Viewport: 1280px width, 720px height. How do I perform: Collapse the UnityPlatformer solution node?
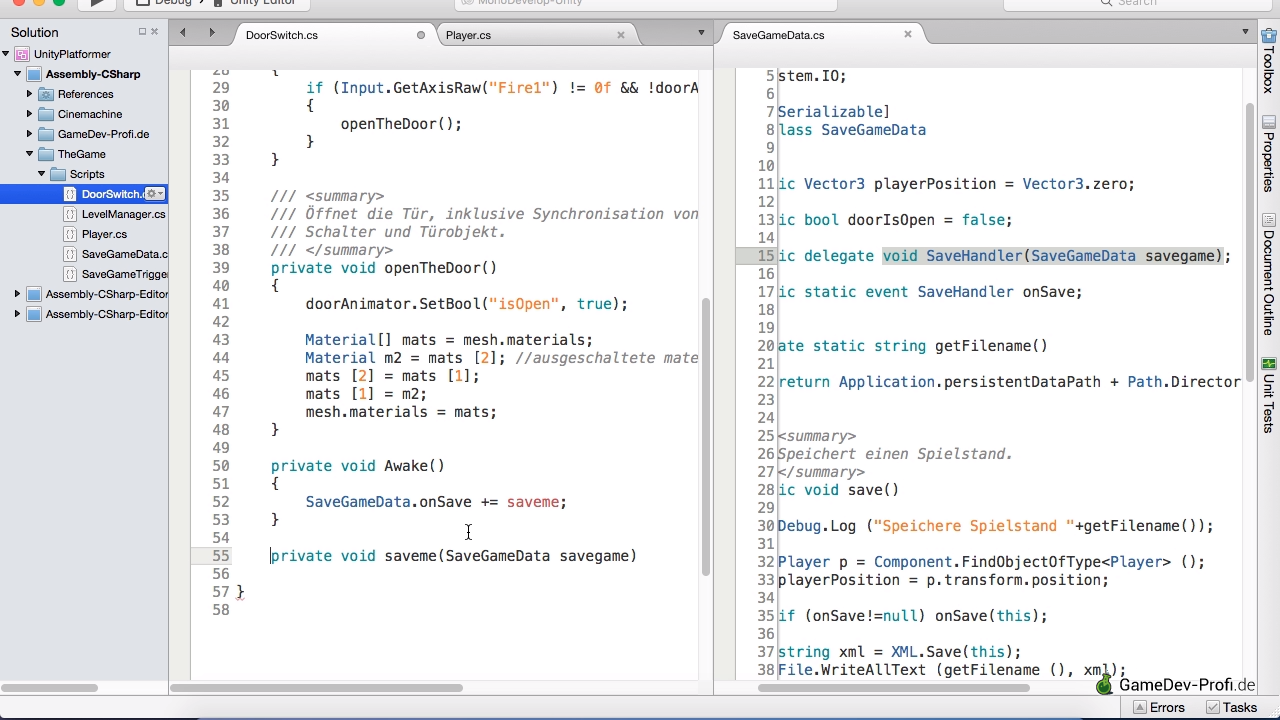7,54
